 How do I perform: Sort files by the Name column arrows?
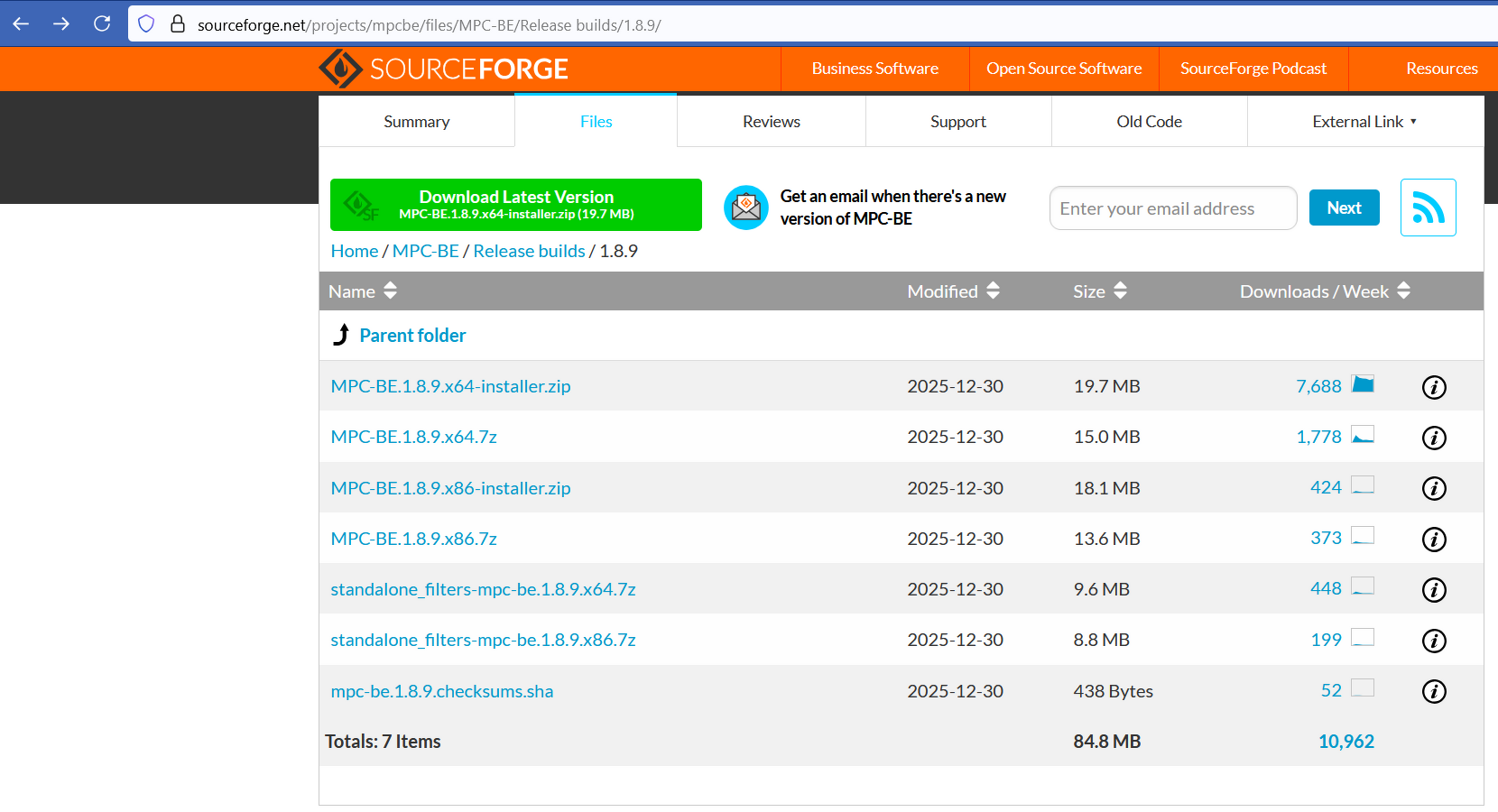click(390, 291)
